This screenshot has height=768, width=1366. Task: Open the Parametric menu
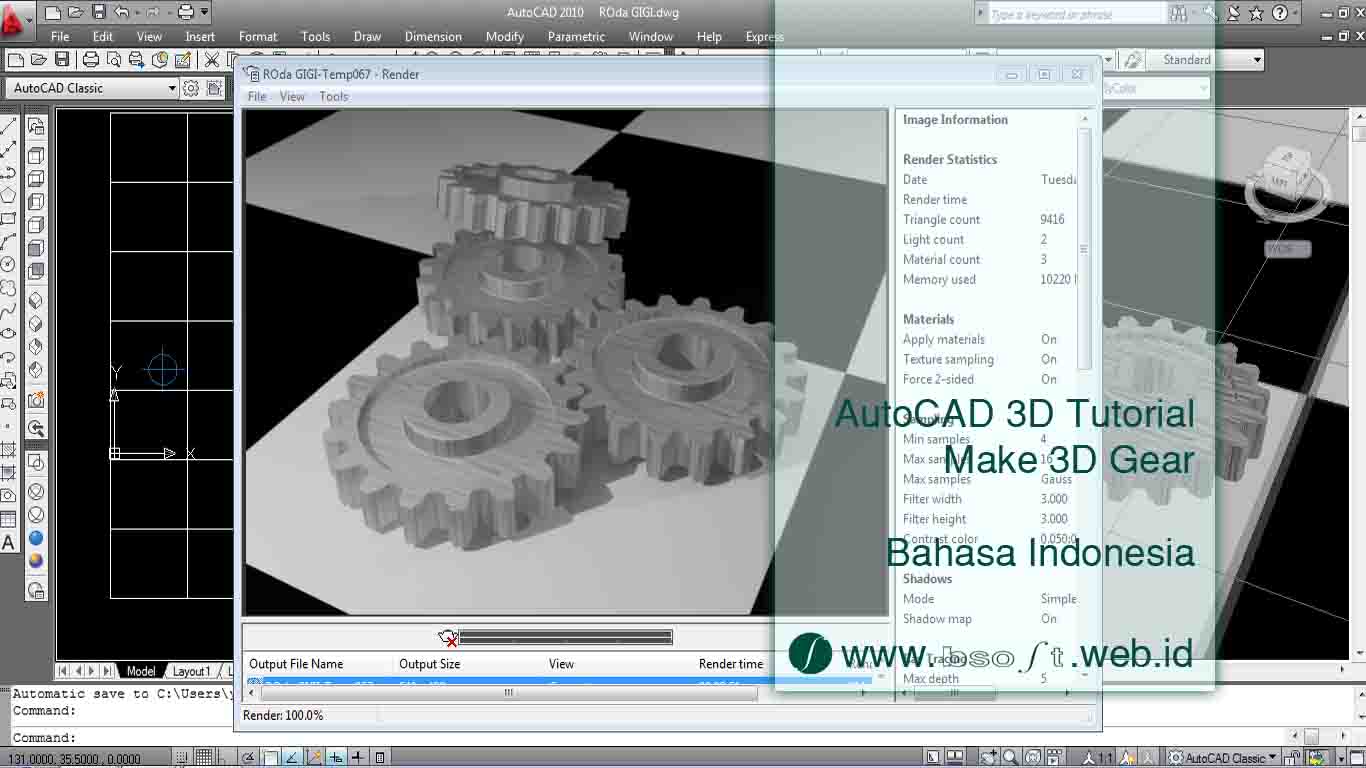click(x=576, y=36)
